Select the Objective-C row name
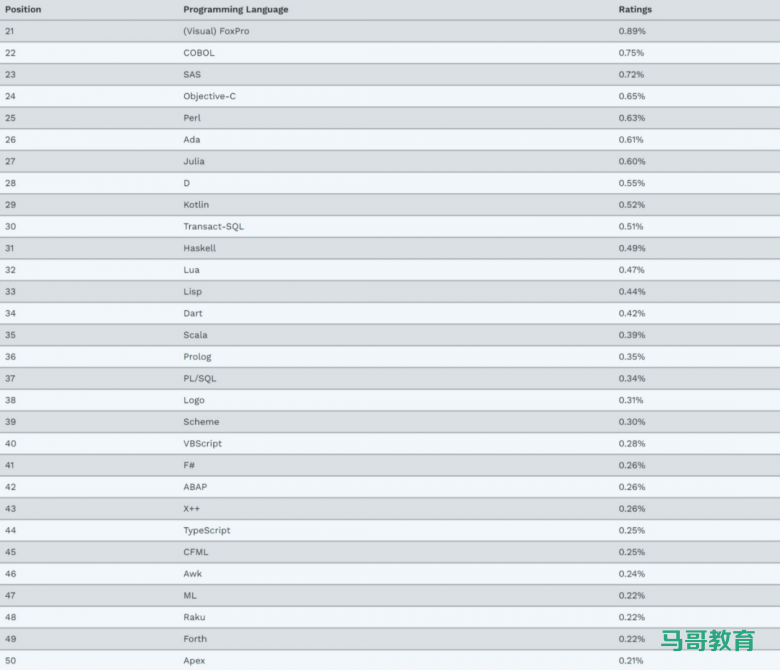Image resolution: width=780 pixels, height=670 pixels. click(x=209, y=96)
